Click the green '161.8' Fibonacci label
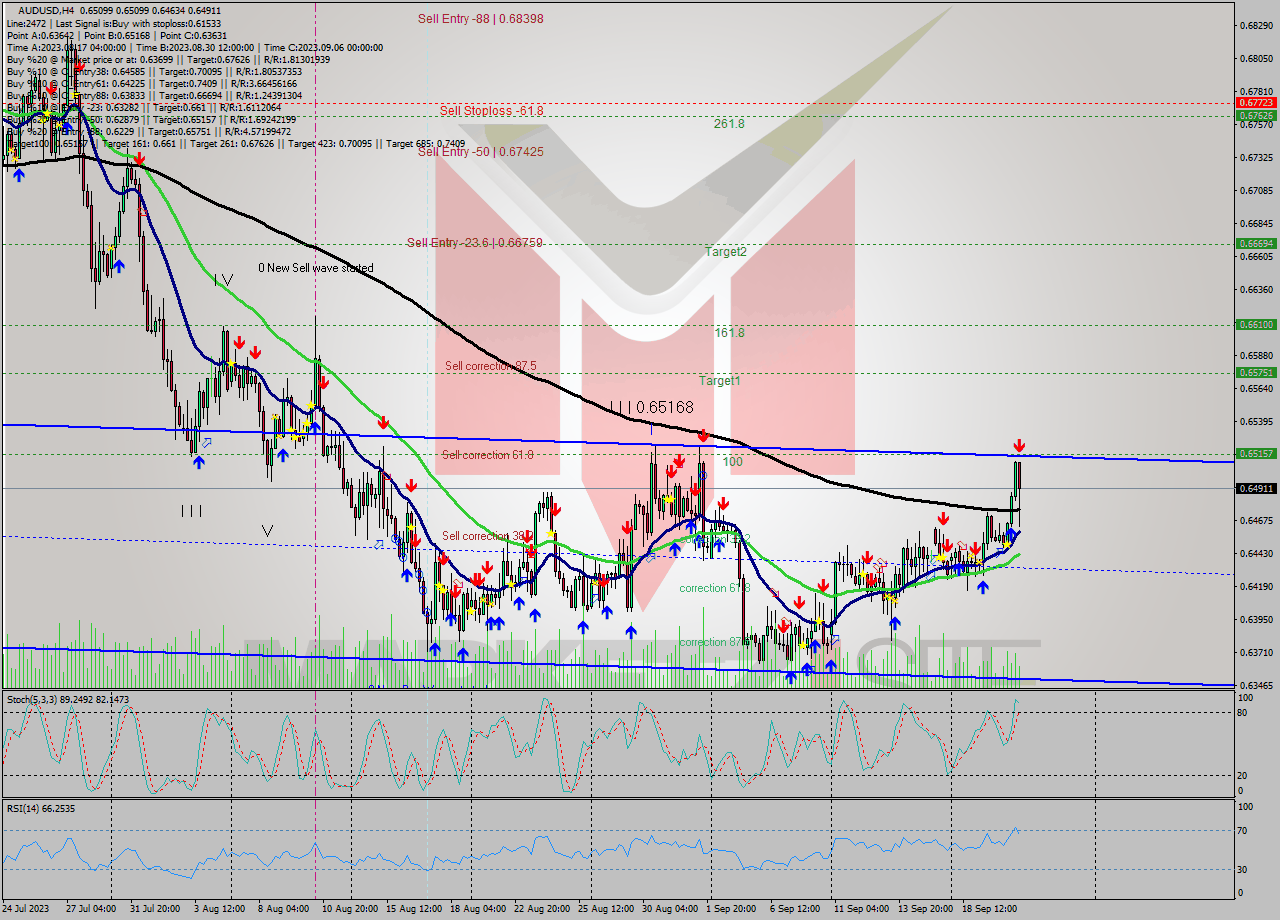The height and width of the screenshot is (920, 1280). point(729,333)
